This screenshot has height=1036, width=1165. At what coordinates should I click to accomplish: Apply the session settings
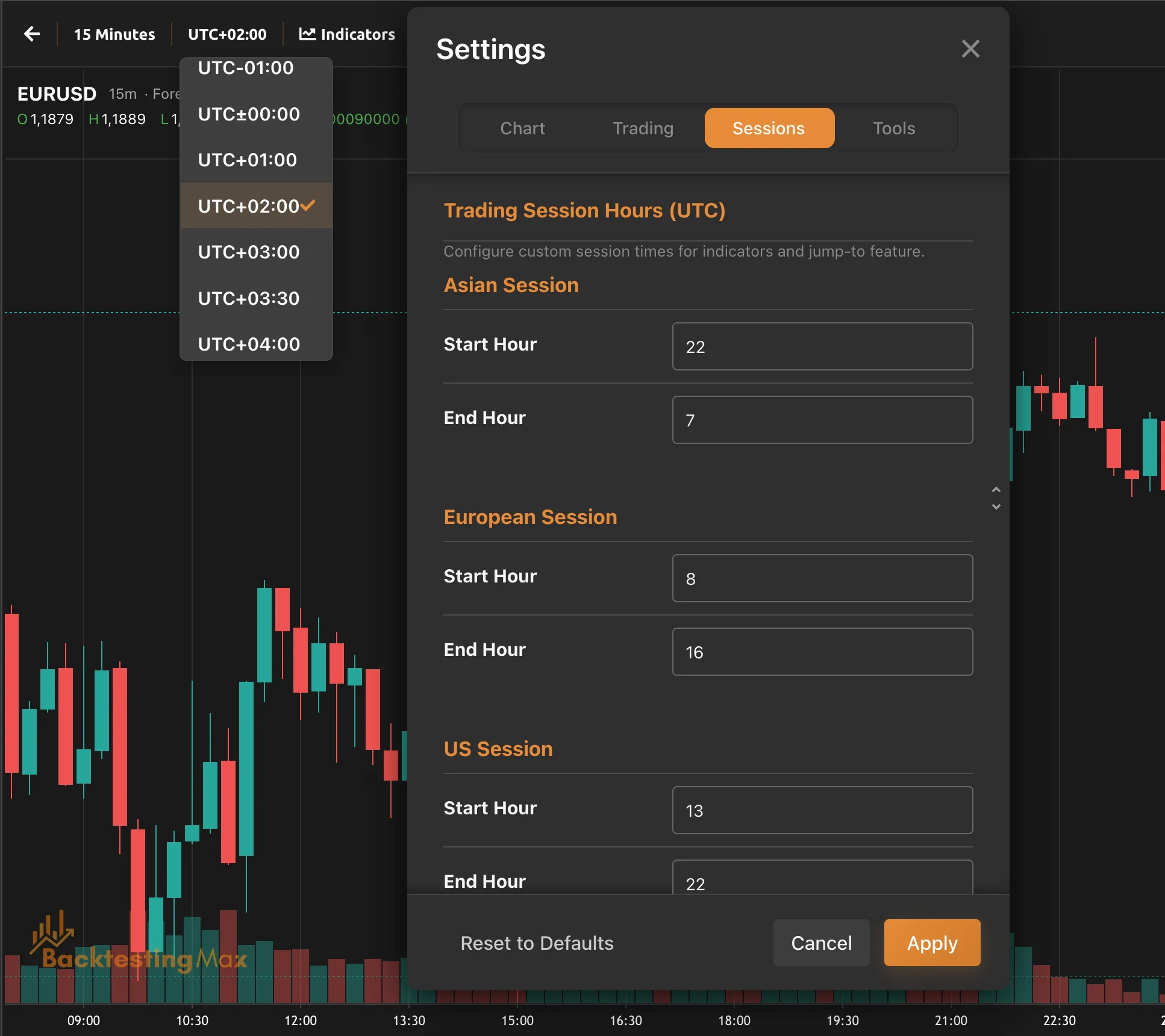(932, 943)
